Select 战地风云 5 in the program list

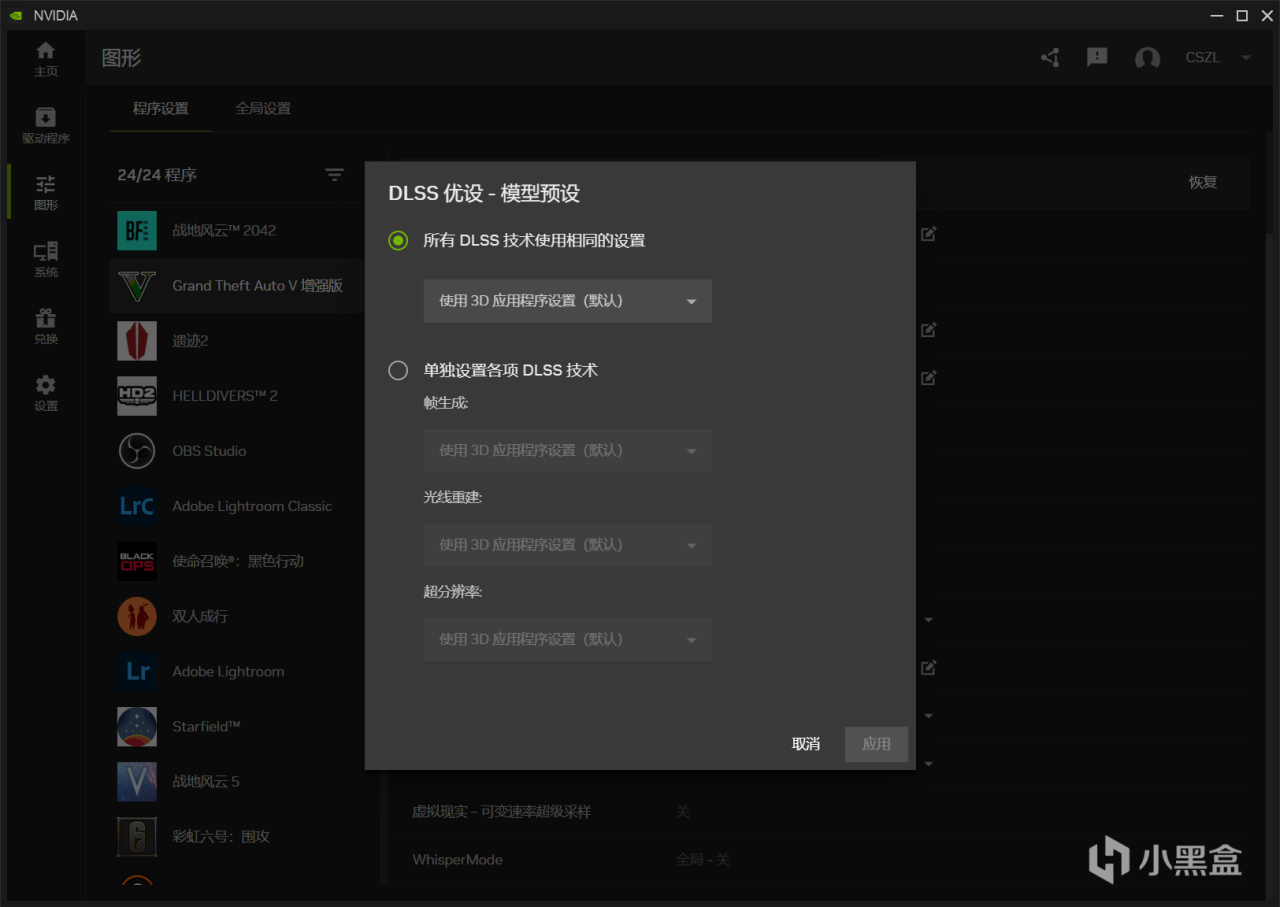237,782
